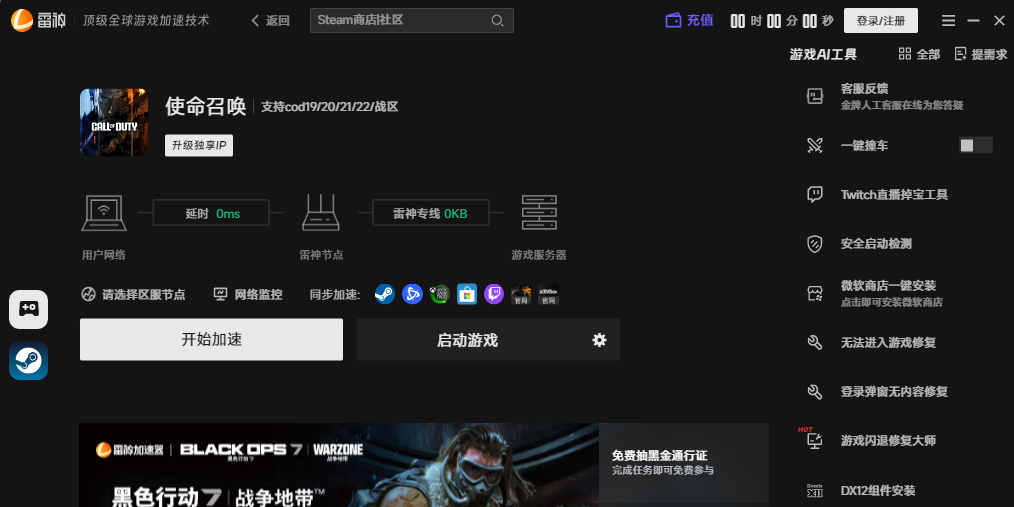This screenshot has height=507, width=1014.
Task: Click 游戏AI工具 heading
Action: (823, 55)
